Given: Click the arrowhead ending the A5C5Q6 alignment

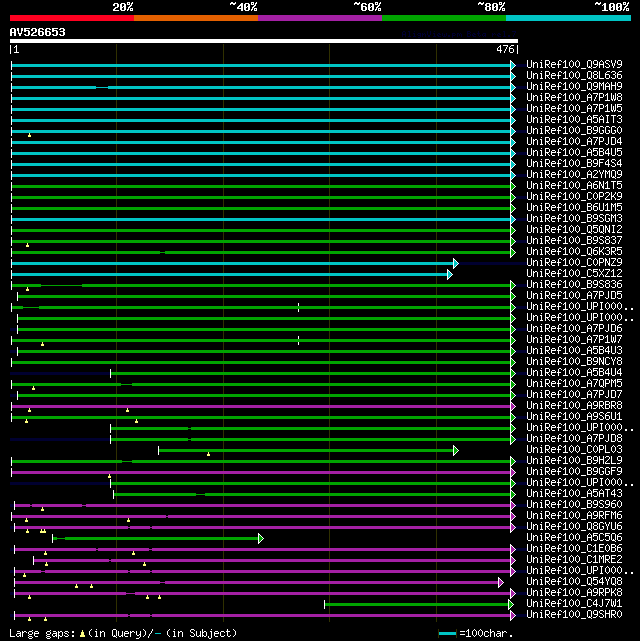Looking at the screenshot, I should click(x=261, y=538).
